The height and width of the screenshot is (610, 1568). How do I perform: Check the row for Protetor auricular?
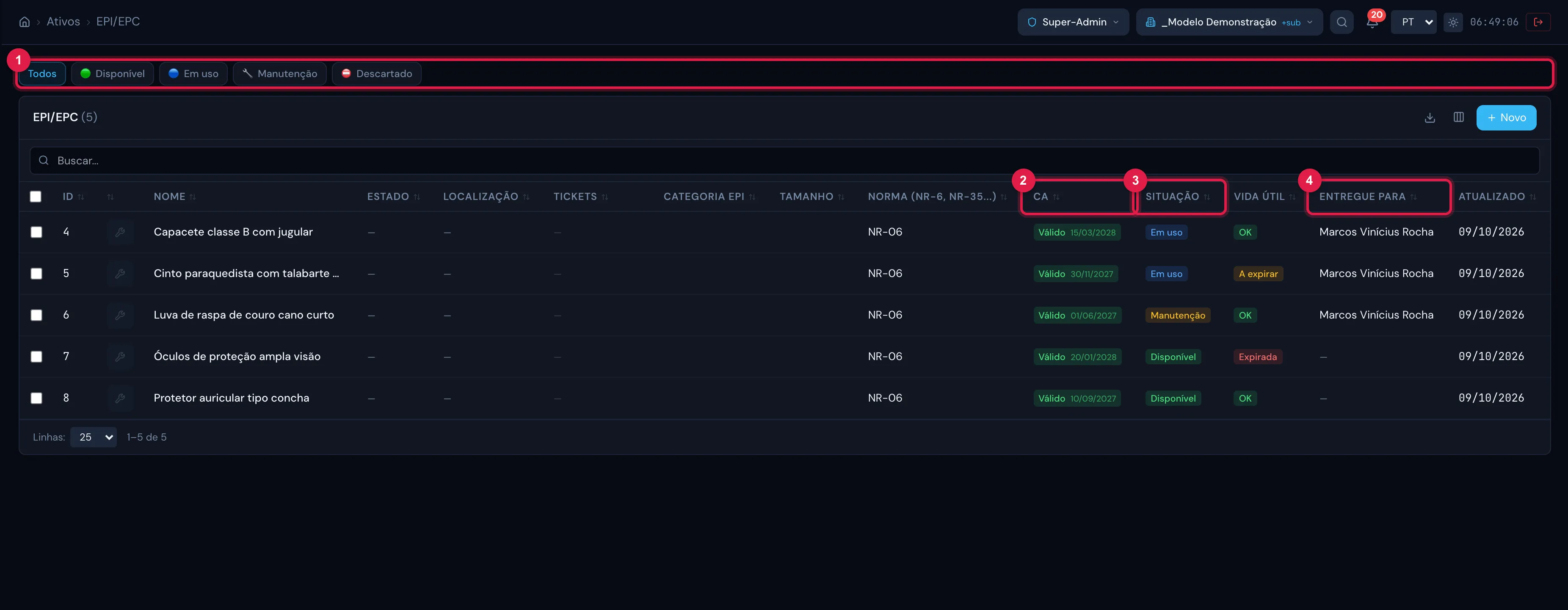(36, 398)
